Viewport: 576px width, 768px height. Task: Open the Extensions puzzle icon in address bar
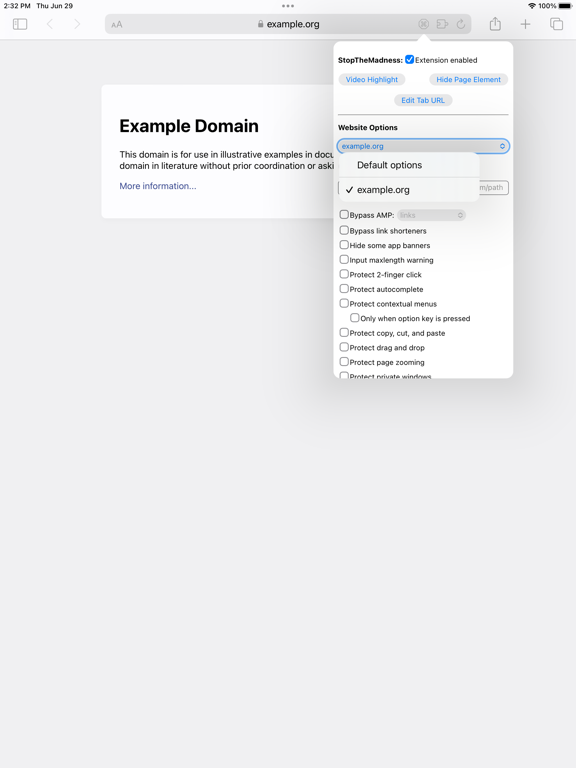(x=442, y=24)
